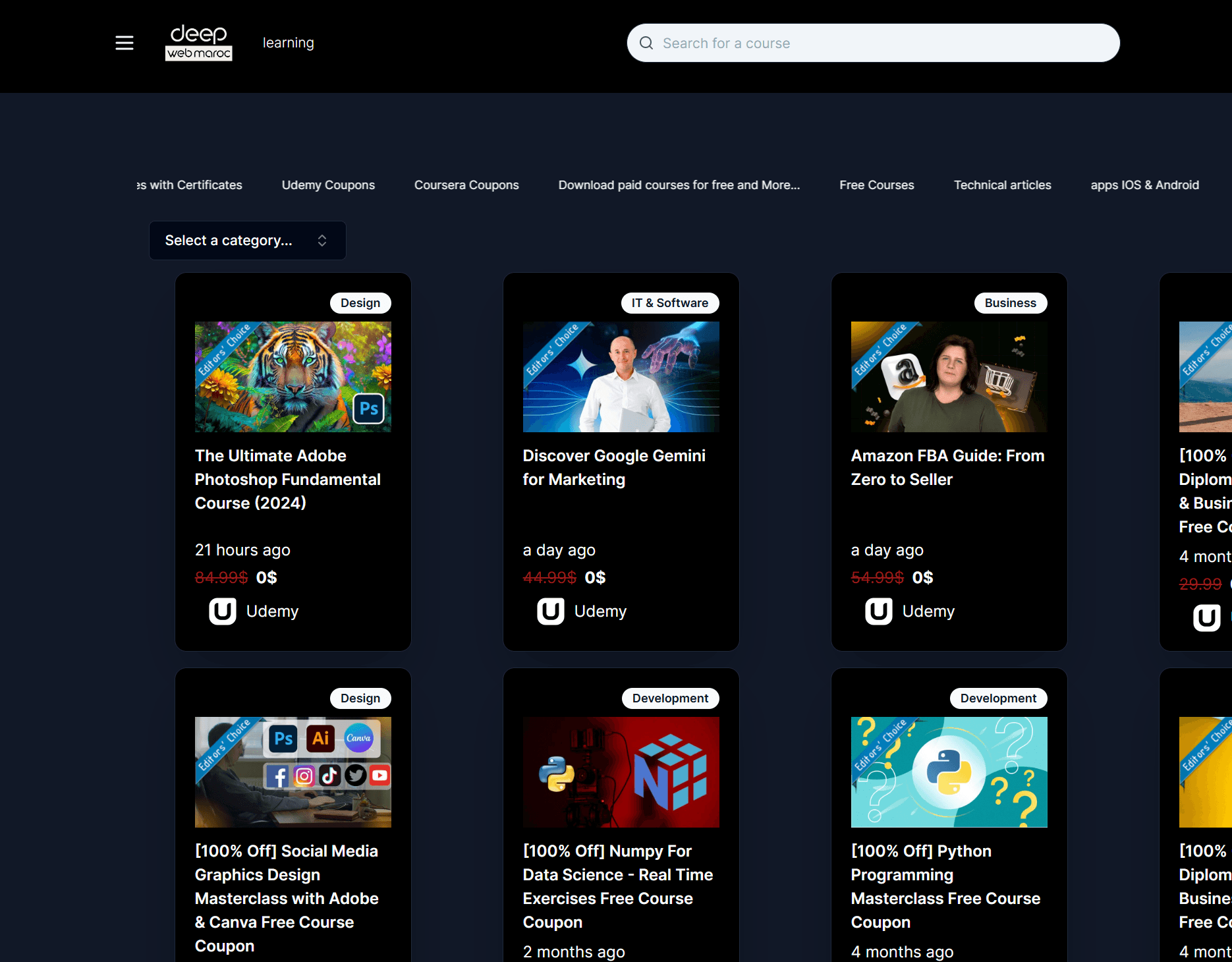Open the Numpy course thumbnail

pos(621,772)
